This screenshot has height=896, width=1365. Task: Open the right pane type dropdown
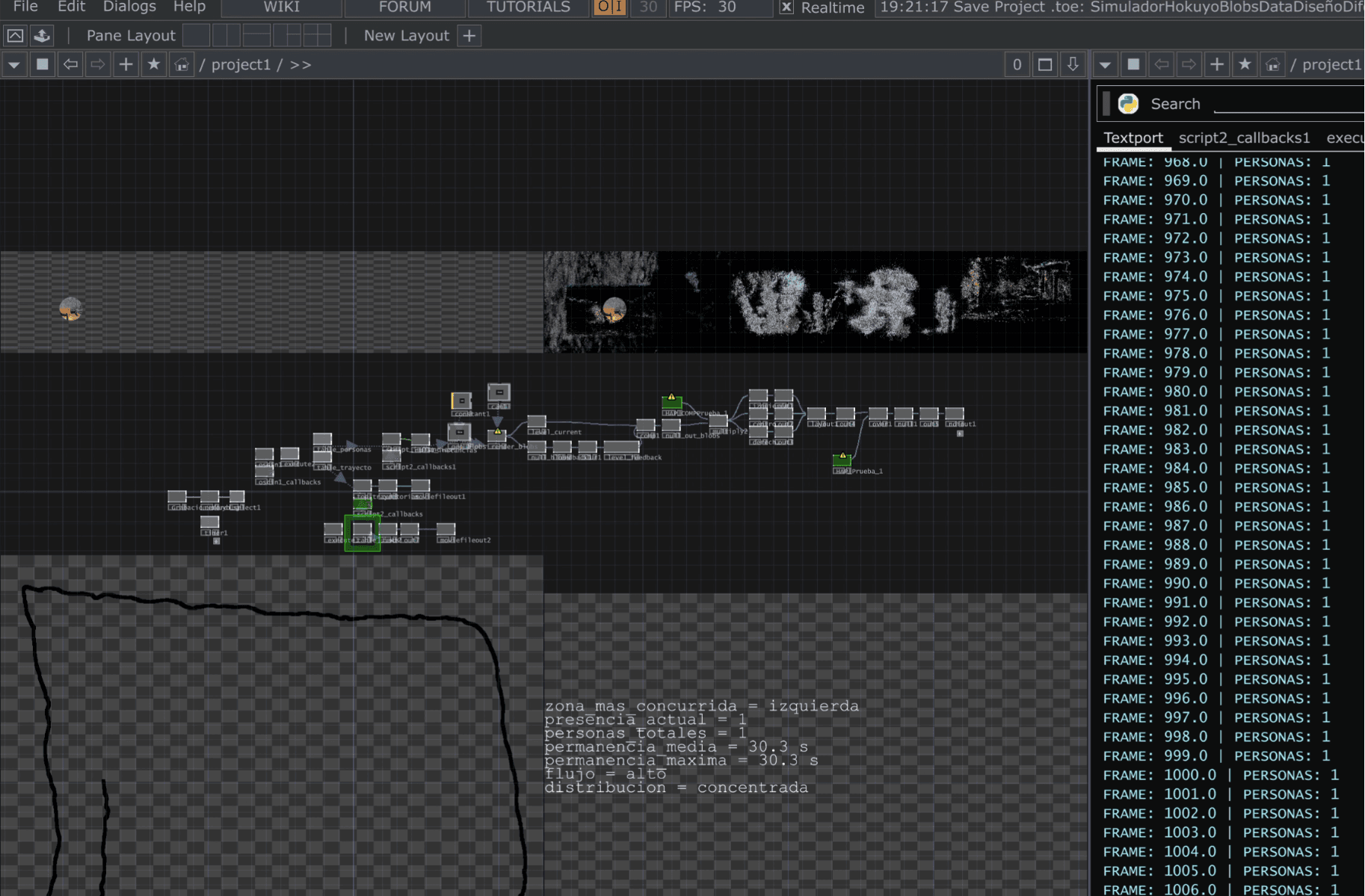pos(1106,65)
